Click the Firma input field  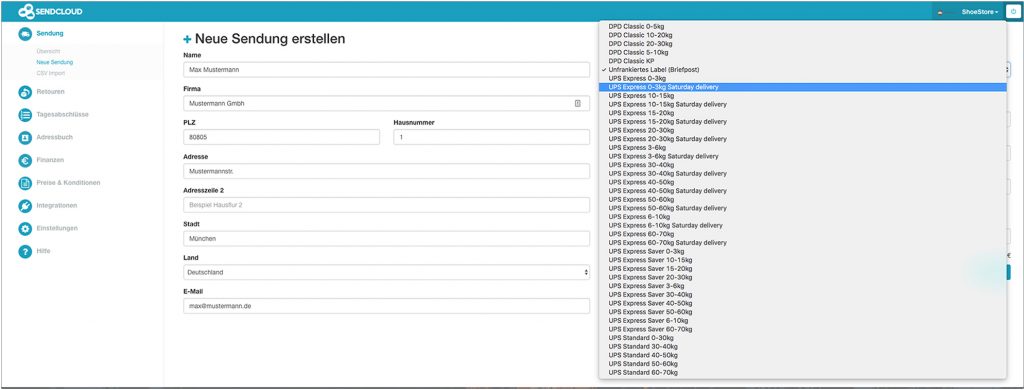coord(386,103)
